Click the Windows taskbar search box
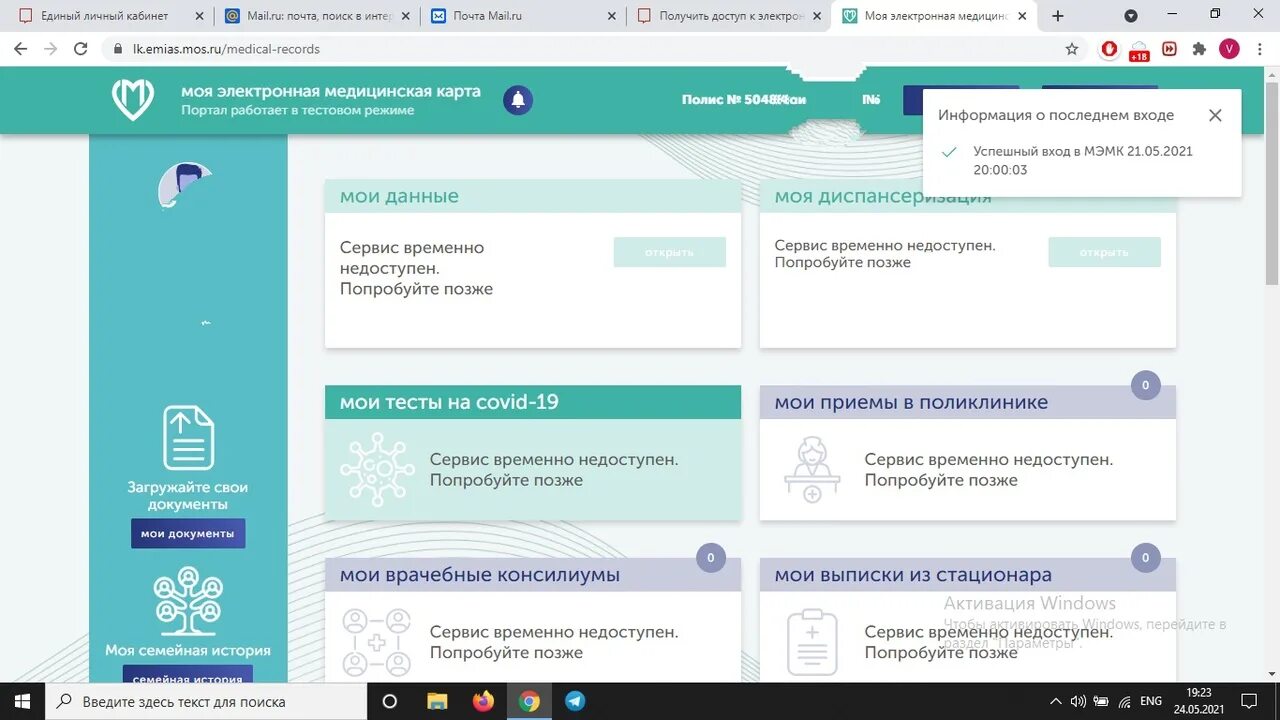1280x720 pixels. coord(206,701)
